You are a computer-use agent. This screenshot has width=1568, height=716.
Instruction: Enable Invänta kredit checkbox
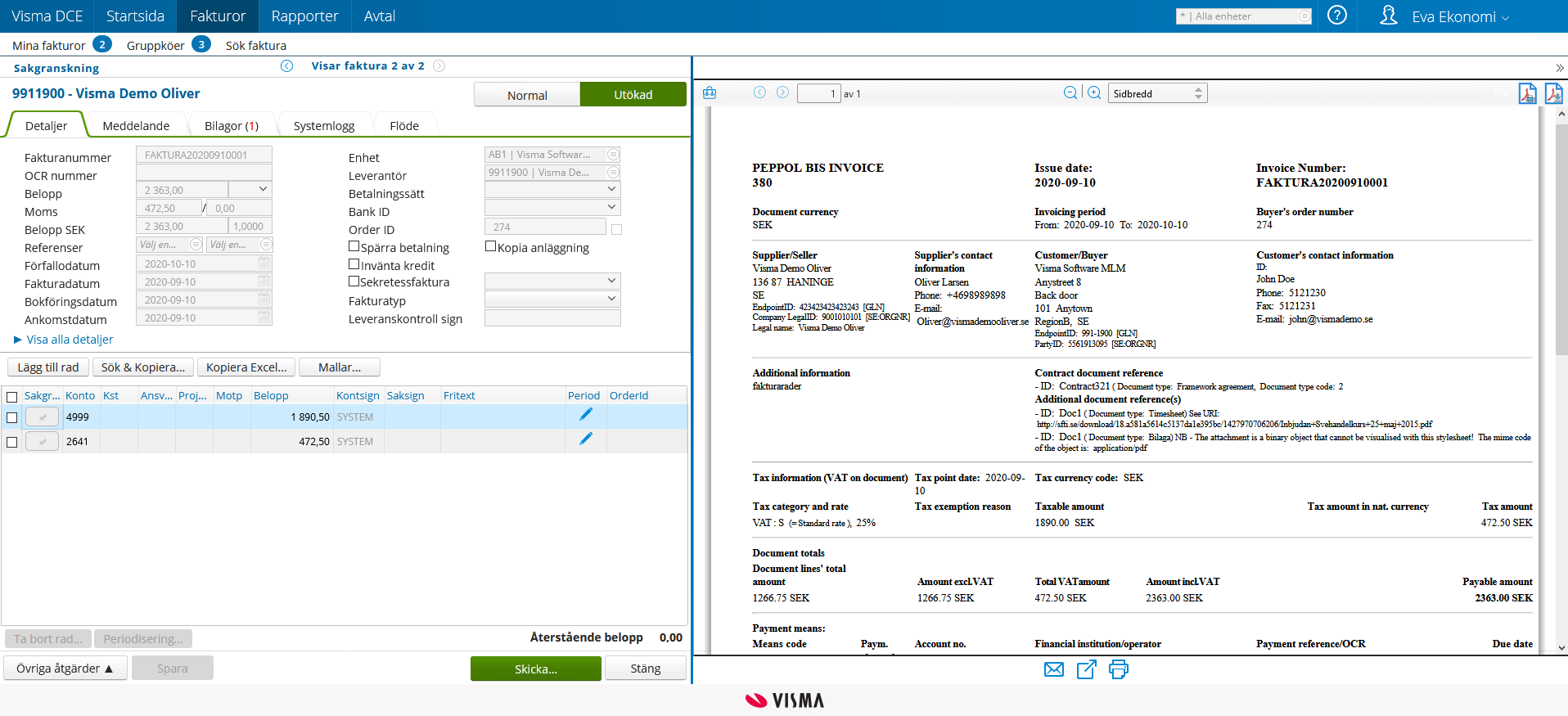[x=354, y=263]
